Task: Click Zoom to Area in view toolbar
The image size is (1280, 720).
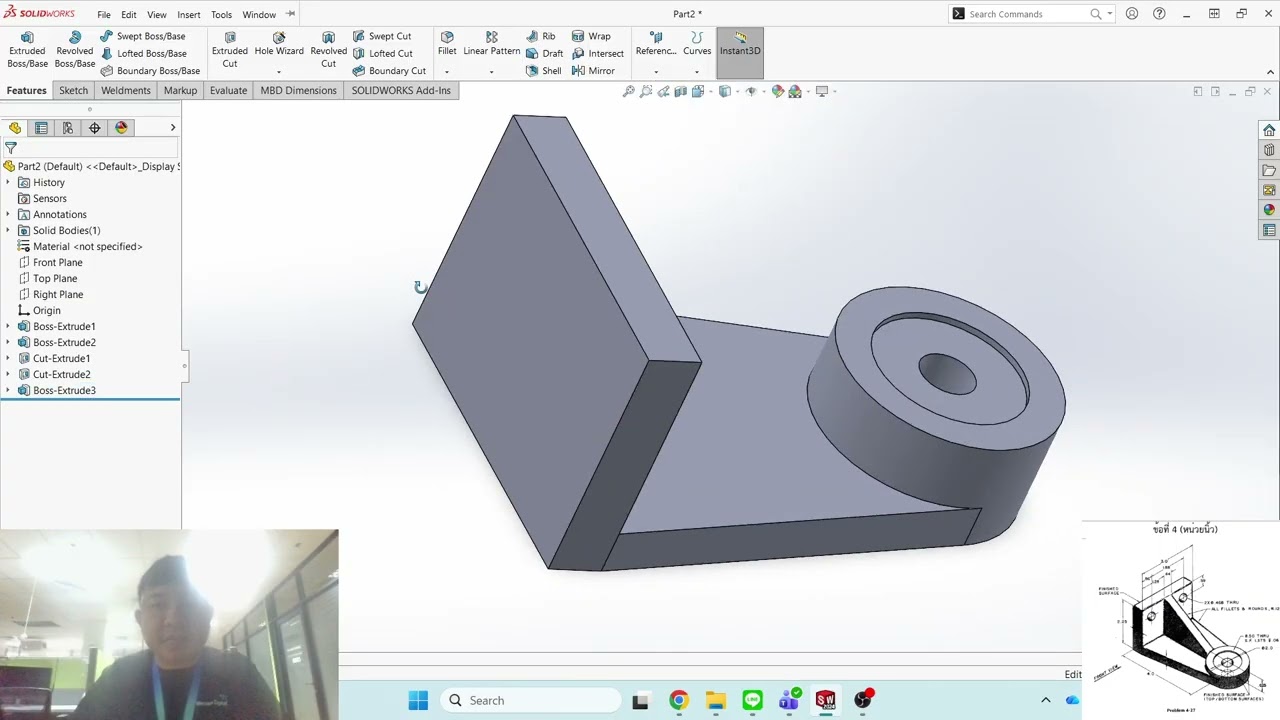Action: click(x=646, y=91)
